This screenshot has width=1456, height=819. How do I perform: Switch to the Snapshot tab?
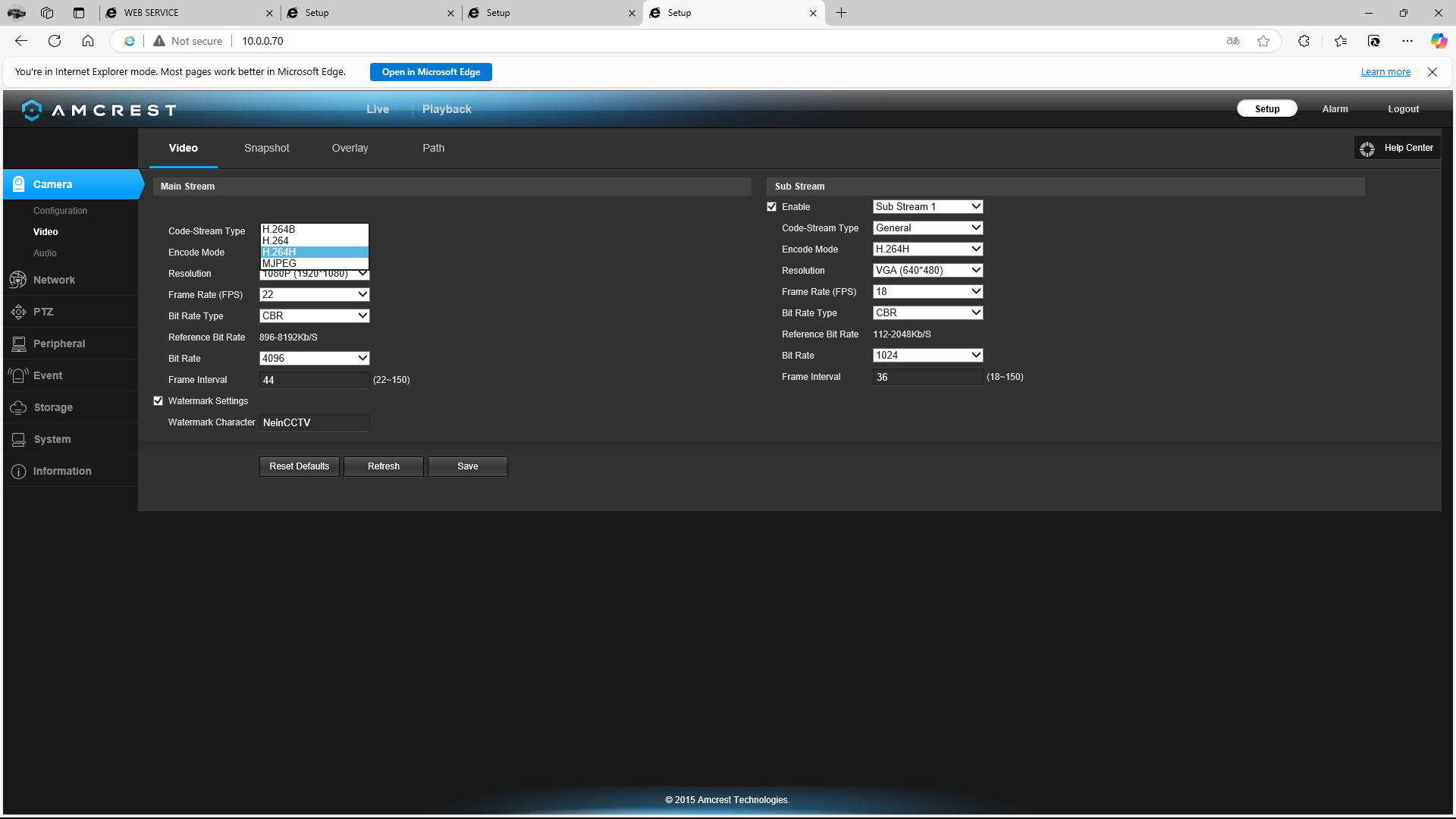coord(267,148)
